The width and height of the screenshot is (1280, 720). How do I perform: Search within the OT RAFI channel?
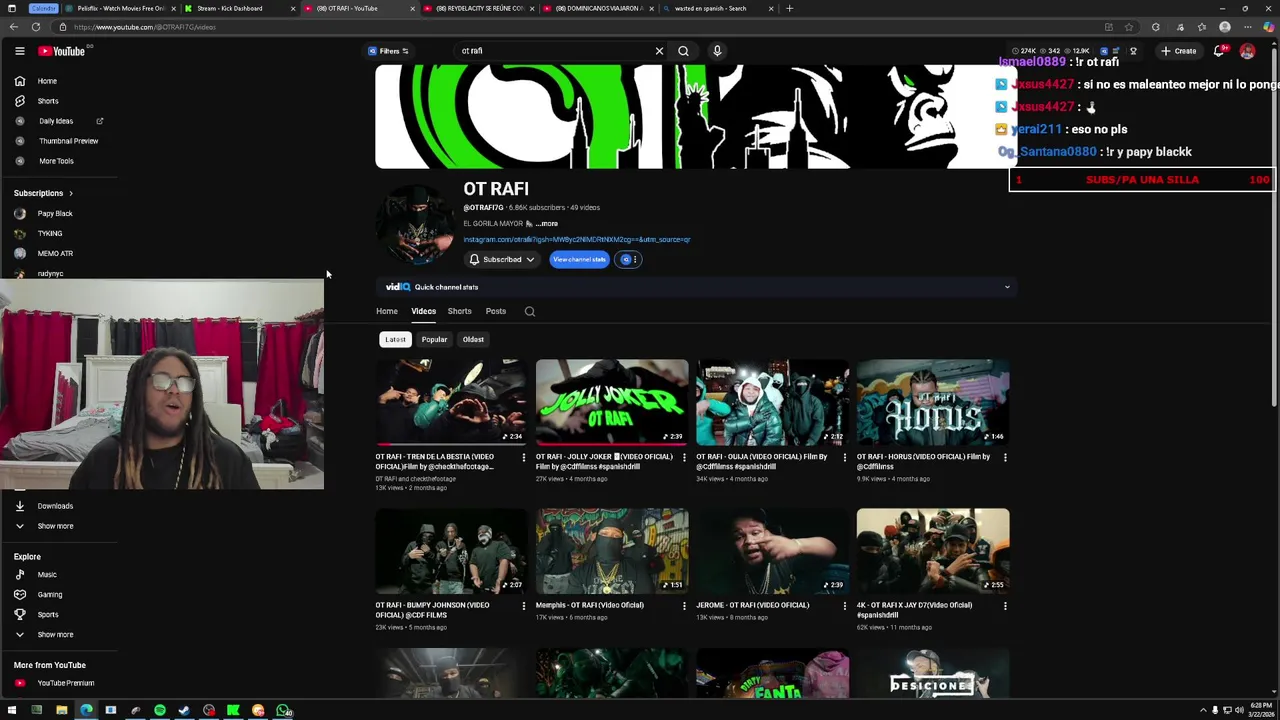[x=530, y=311]
